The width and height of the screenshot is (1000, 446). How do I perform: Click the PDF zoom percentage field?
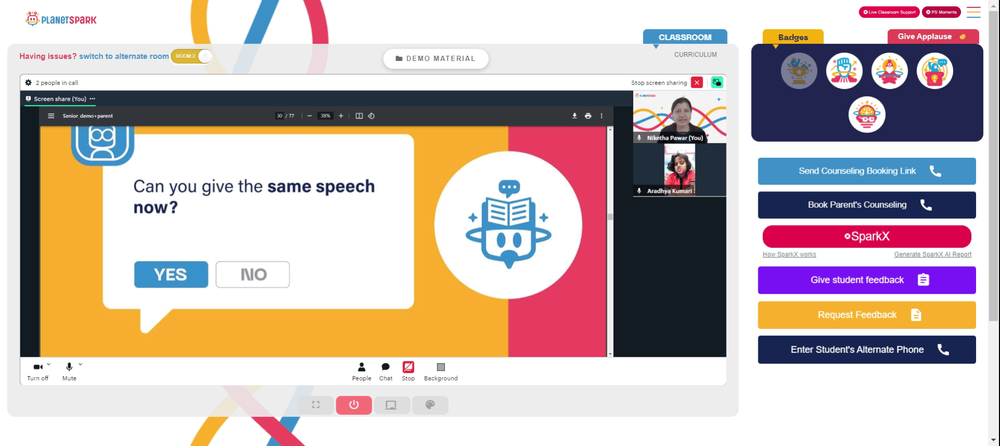pyautogui.click(x=325, y=116)
